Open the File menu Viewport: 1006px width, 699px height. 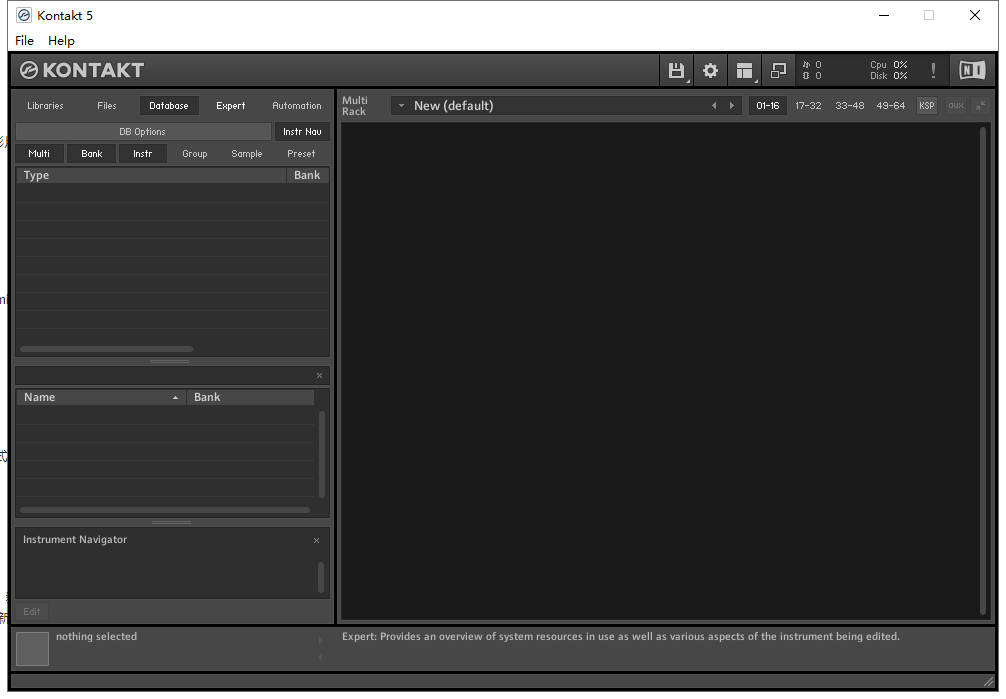pos(24,40)
